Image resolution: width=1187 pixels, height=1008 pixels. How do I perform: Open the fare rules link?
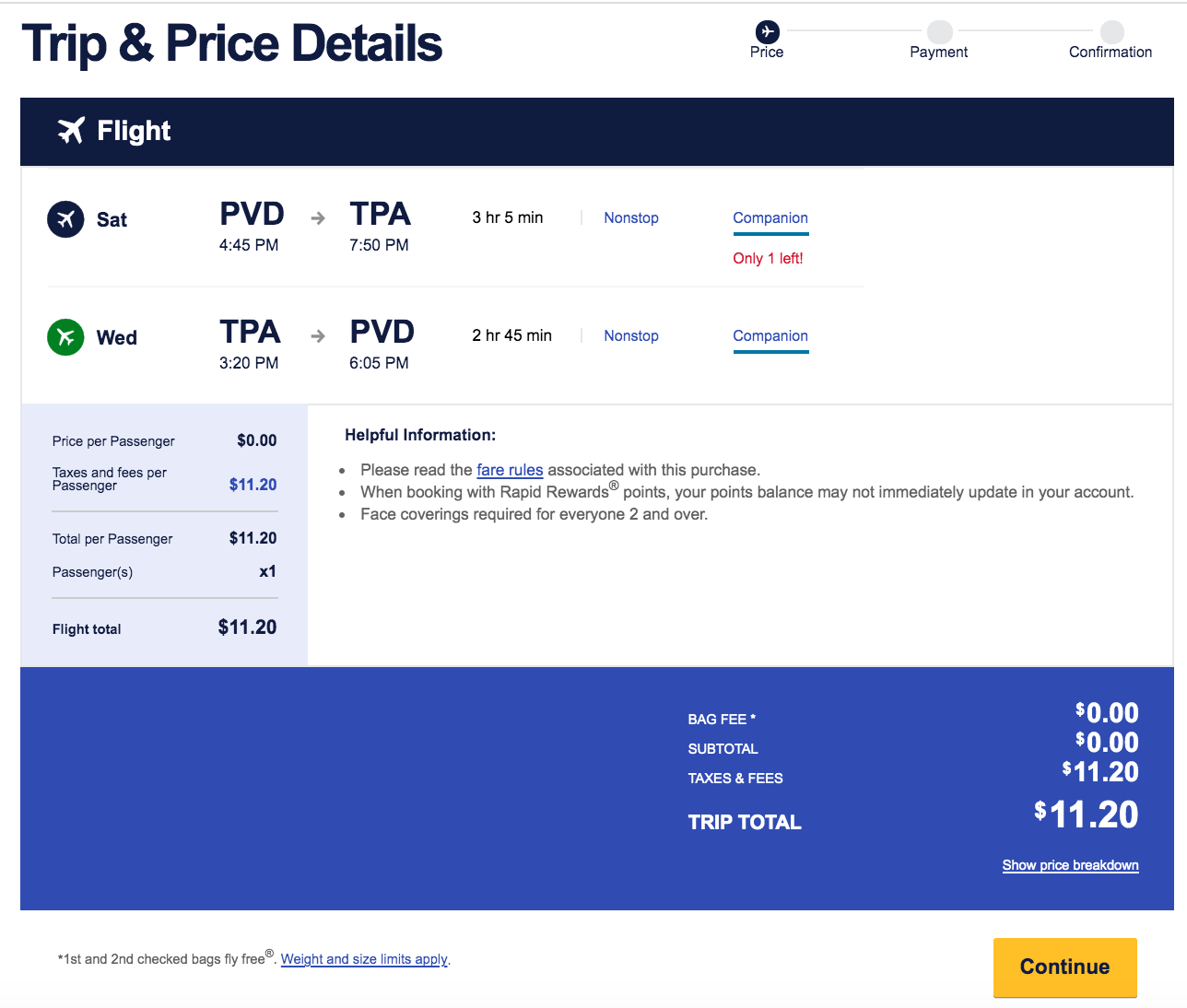click(510, 470)
